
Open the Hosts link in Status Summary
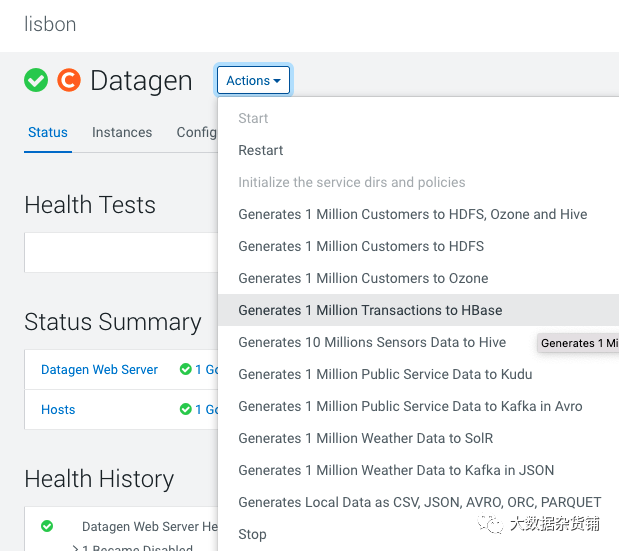tap(58, 409)
